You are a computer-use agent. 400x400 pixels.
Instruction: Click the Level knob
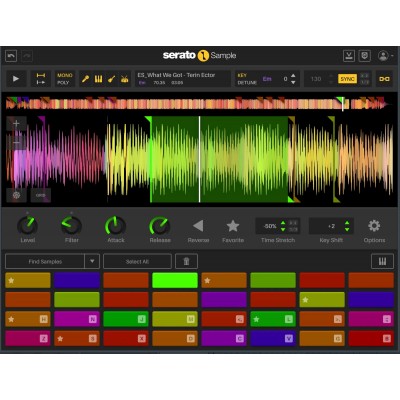[x=28, y=226]
